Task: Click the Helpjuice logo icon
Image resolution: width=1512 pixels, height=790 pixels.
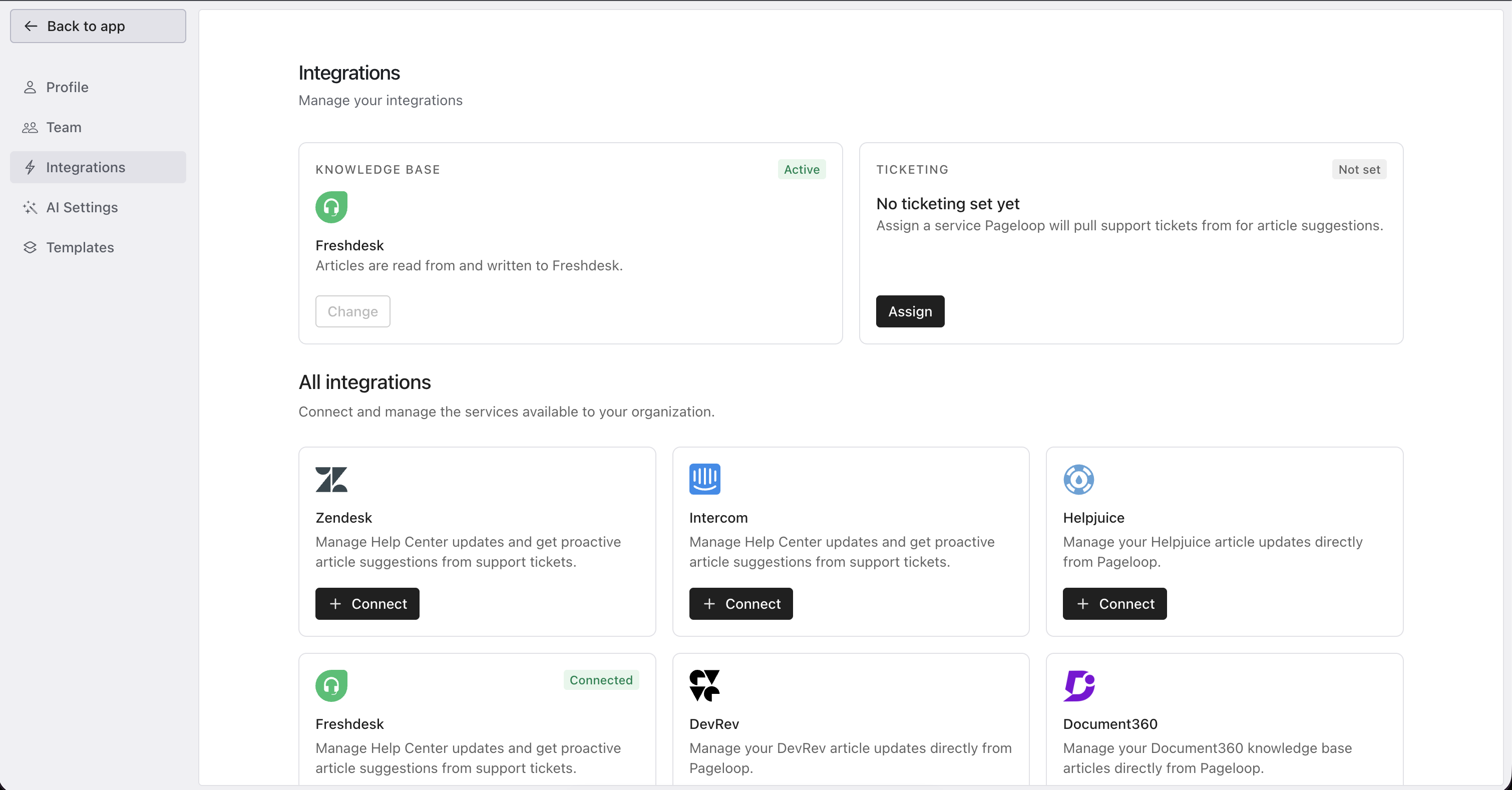Action: pos(1078,479)
